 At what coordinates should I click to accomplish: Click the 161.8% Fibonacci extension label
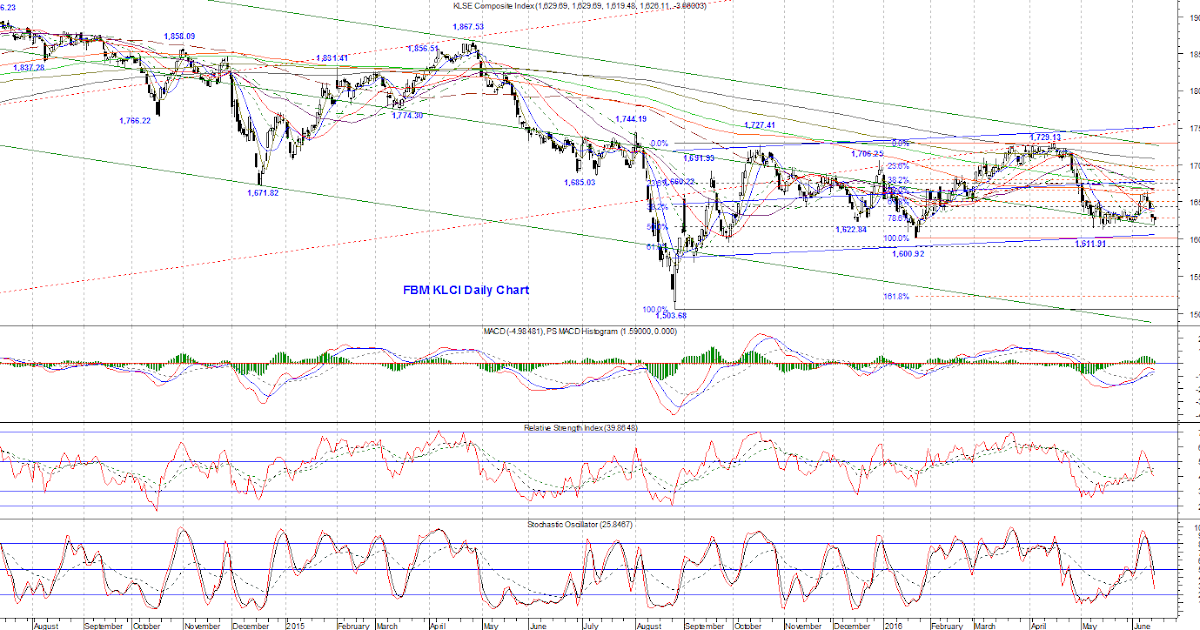coord(895,297)
